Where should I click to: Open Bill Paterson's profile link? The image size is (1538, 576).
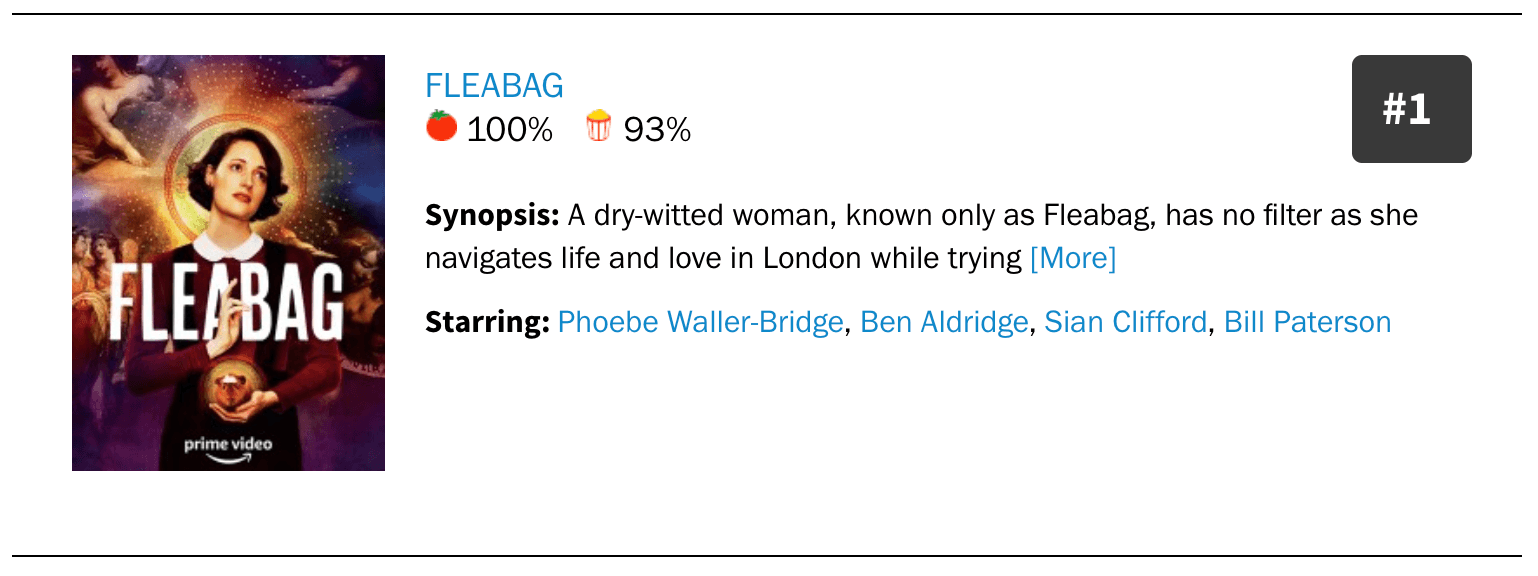pyautogui.click(x=1307, y=322)
